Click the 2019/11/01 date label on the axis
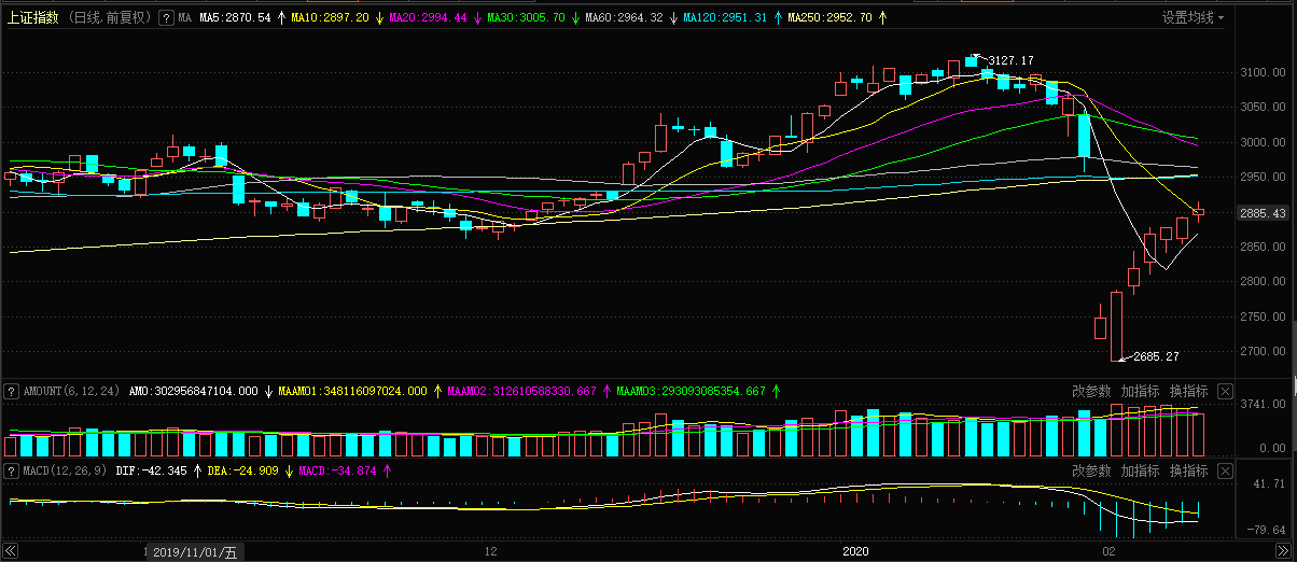The width and height of the screenshot is (1297, 562). (196, 552)
